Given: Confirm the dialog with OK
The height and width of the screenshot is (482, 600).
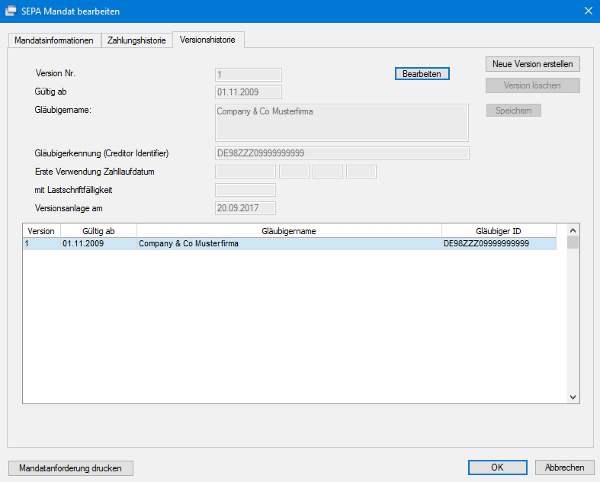Looking at the screenshot, I should 497,467.
